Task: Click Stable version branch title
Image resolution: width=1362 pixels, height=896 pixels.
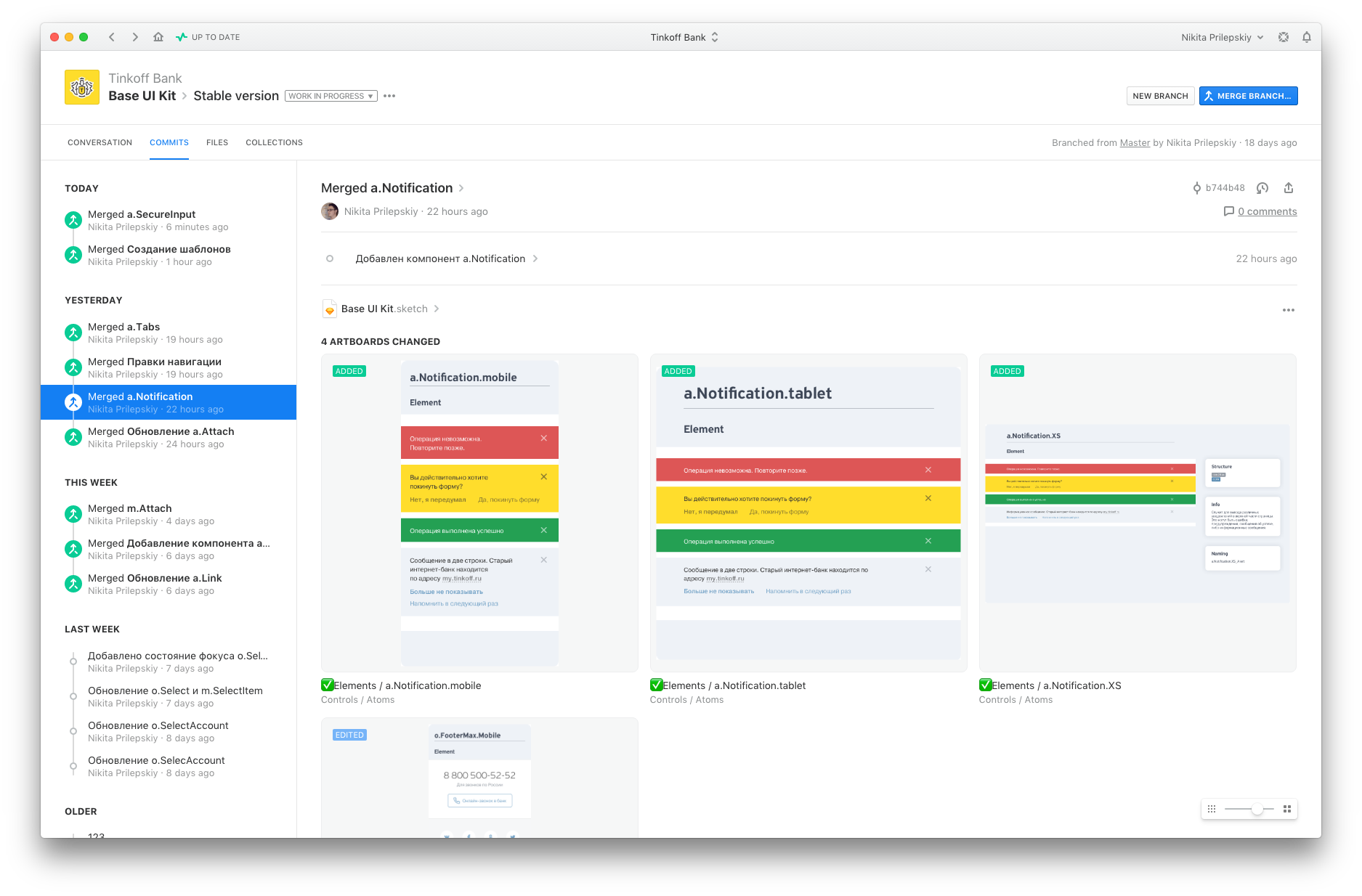Action: coord(236,96)
